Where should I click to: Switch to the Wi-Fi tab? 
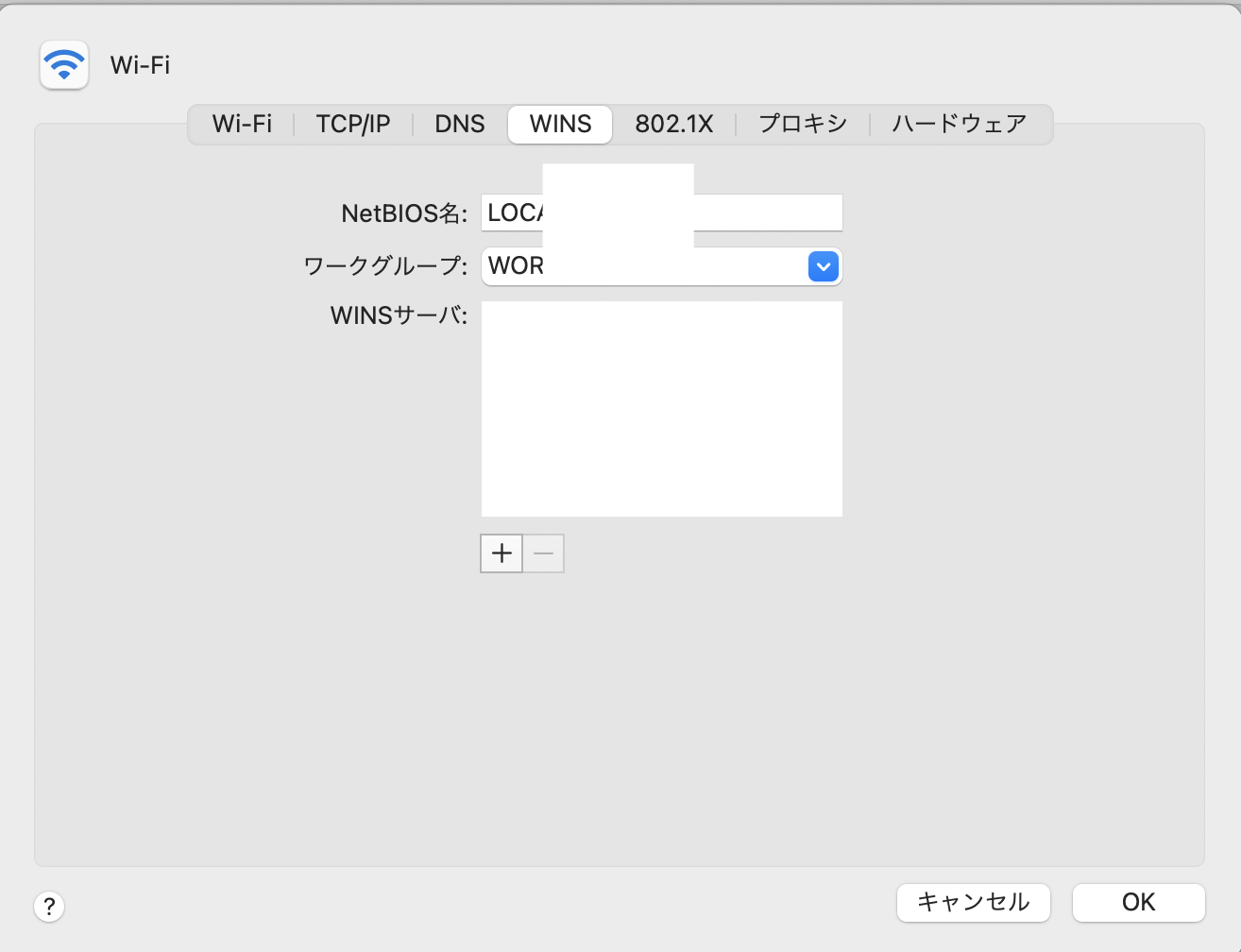[x=242, y=124]
